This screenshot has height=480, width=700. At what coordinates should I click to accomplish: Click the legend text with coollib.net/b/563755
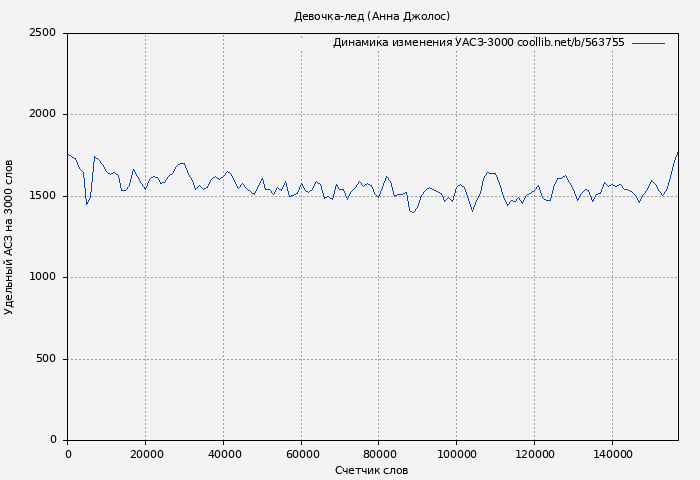coord(478,43)
